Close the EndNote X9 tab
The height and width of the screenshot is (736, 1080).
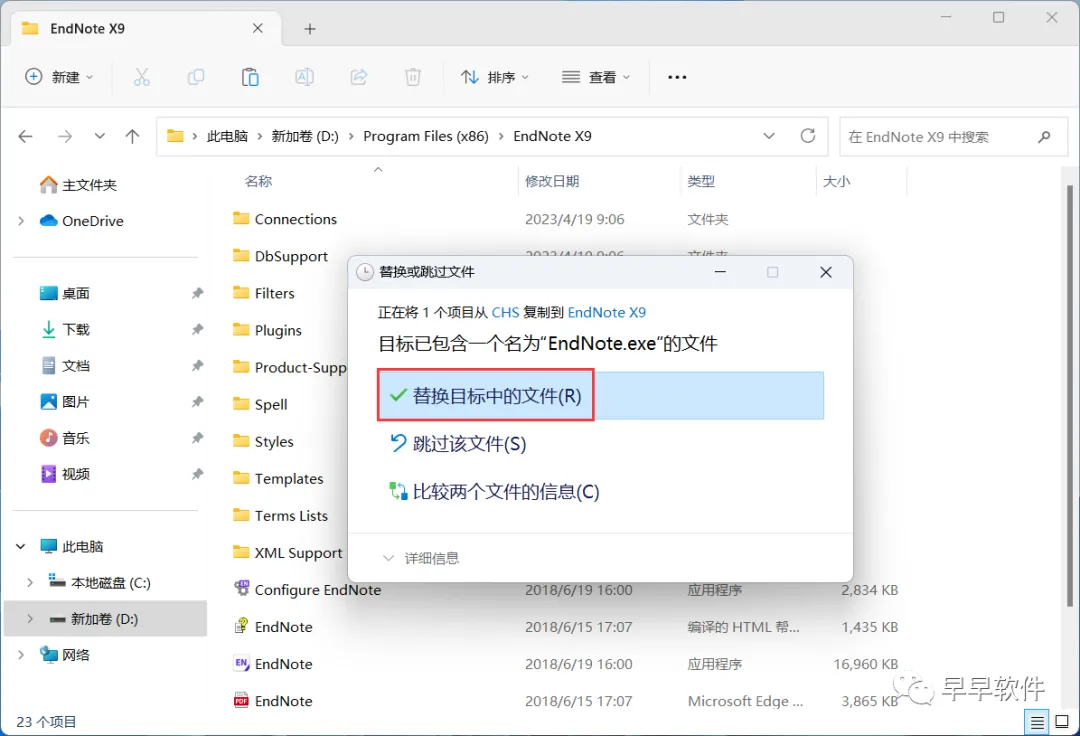258,28
